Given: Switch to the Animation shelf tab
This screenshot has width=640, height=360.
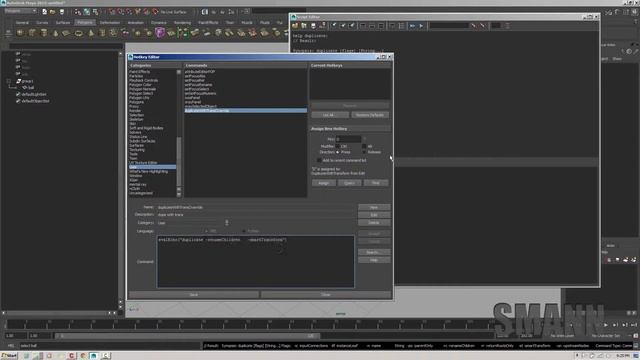Looking at the screenshot, I should 136,23.
